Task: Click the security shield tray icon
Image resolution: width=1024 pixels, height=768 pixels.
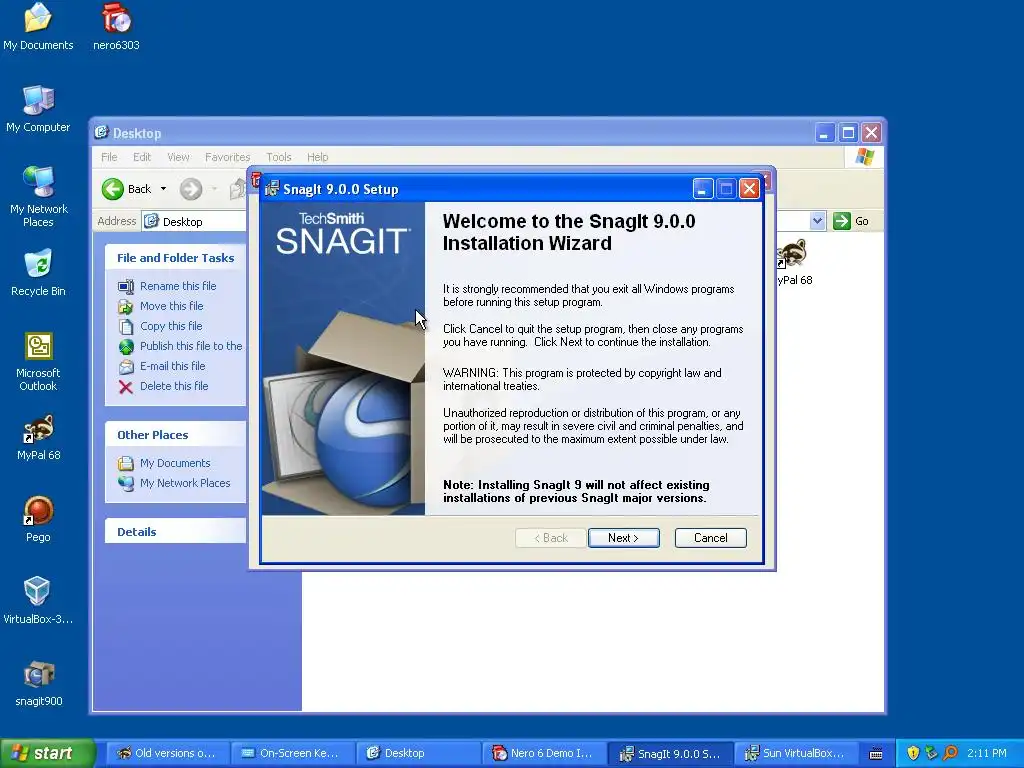Action: [x=913, y=754]
